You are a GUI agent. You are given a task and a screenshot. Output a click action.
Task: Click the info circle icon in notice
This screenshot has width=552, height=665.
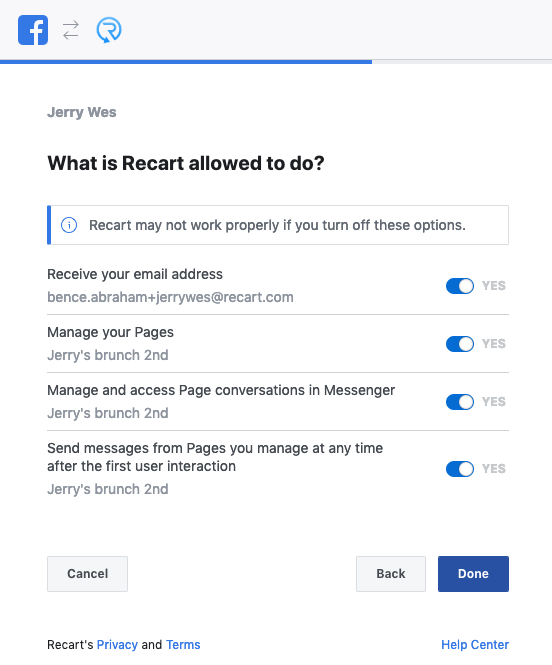click(x=69, y=225)
